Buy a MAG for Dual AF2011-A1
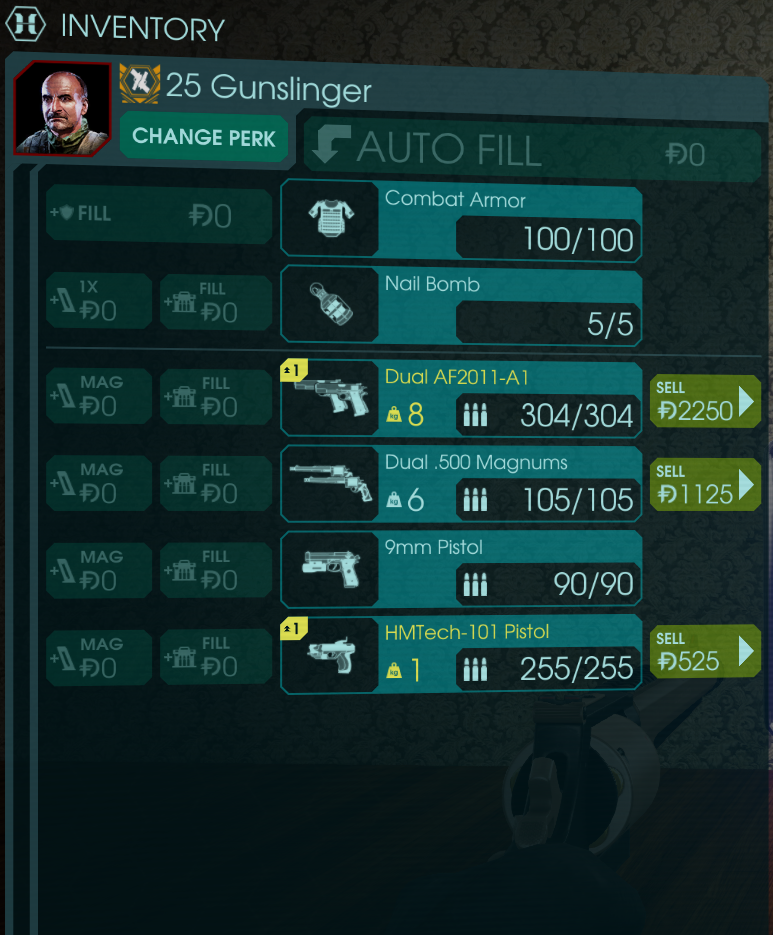Viewport: 773px width, 935px height. click(99, 396)
